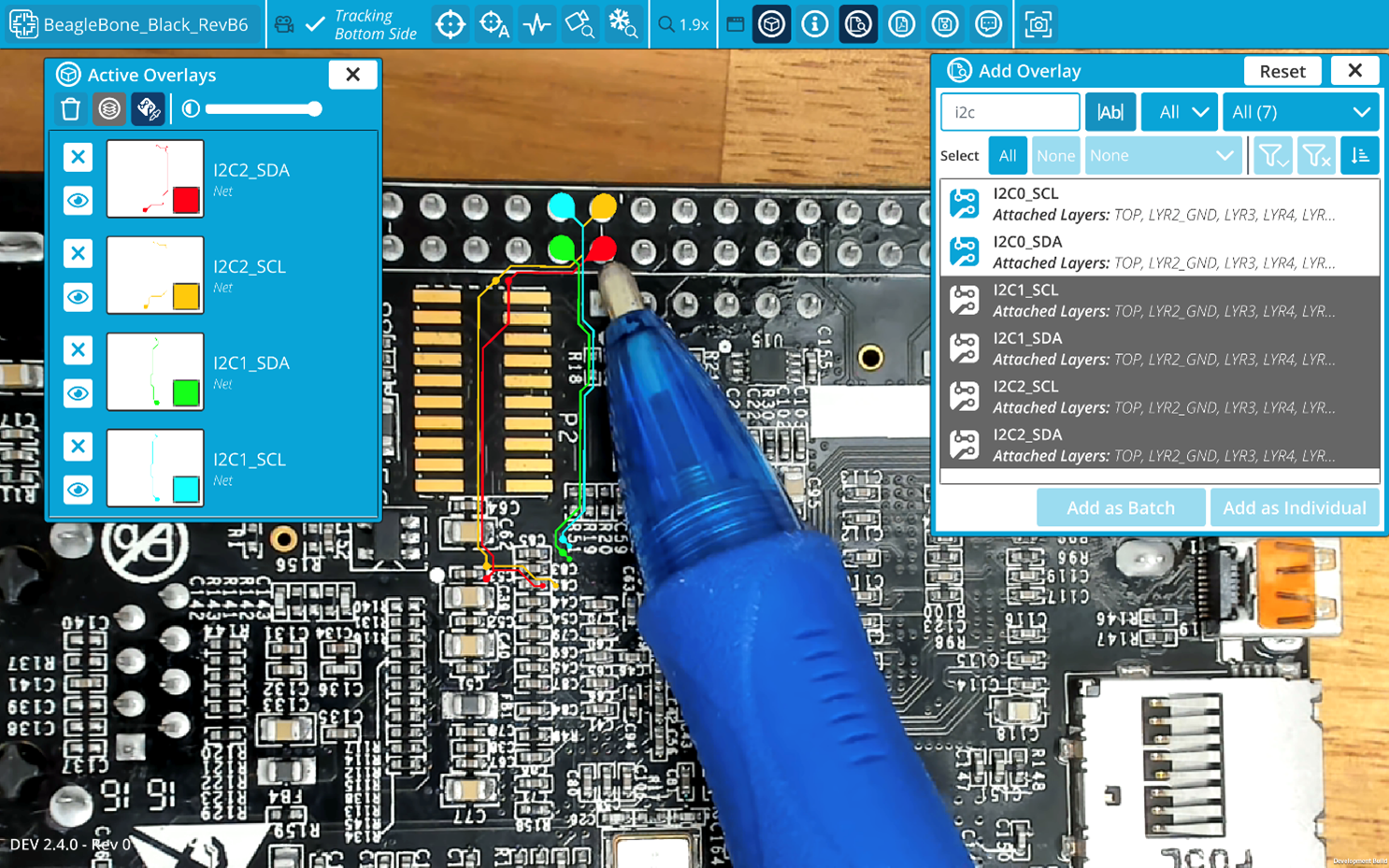The height and width of the screenshot is (868, 1389).
Task: Click the overlay opacity slider handle
Action: tap(315, 109)
